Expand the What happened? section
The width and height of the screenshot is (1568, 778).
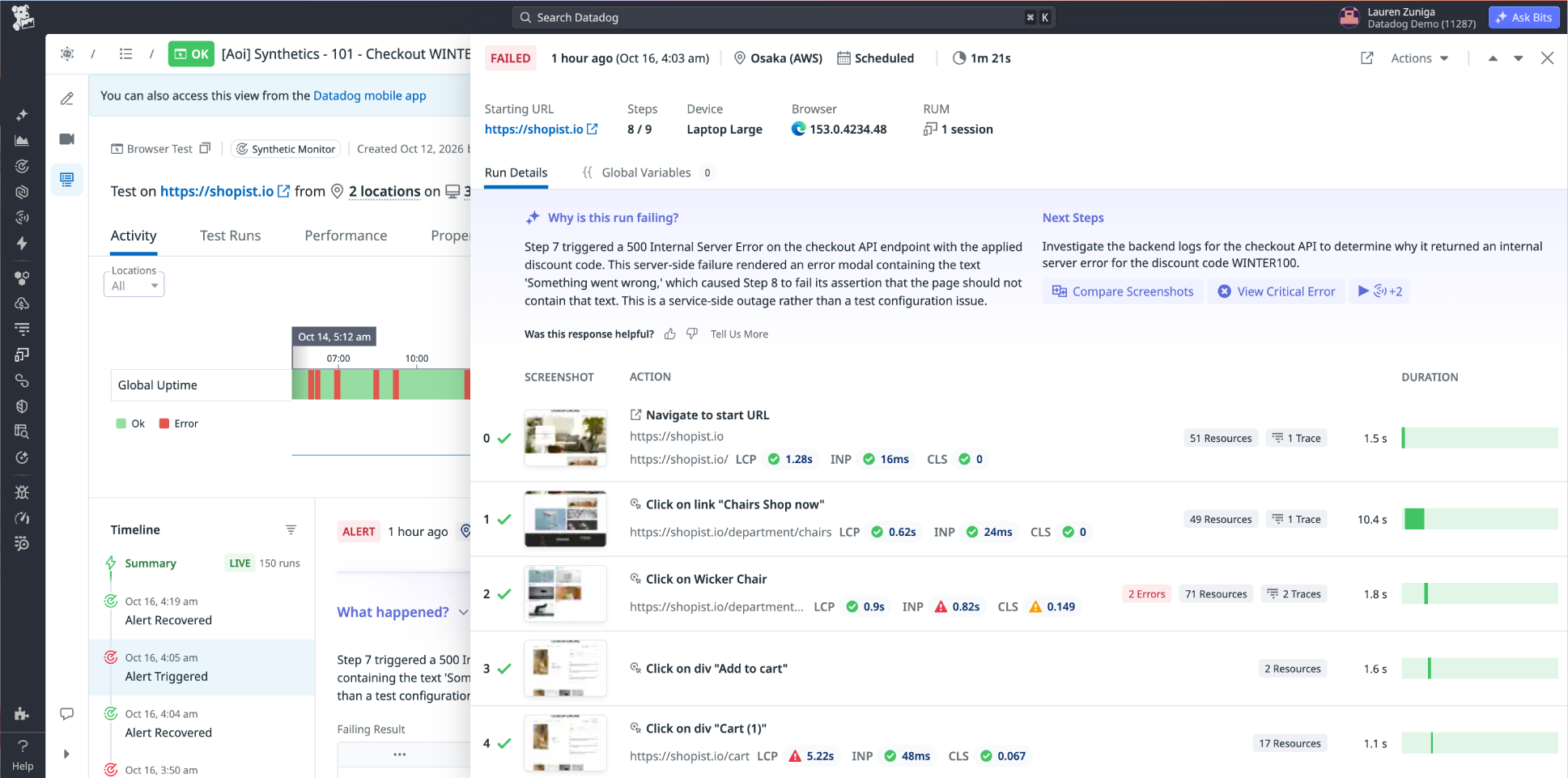pyautogui.click(x=403, y=612)
